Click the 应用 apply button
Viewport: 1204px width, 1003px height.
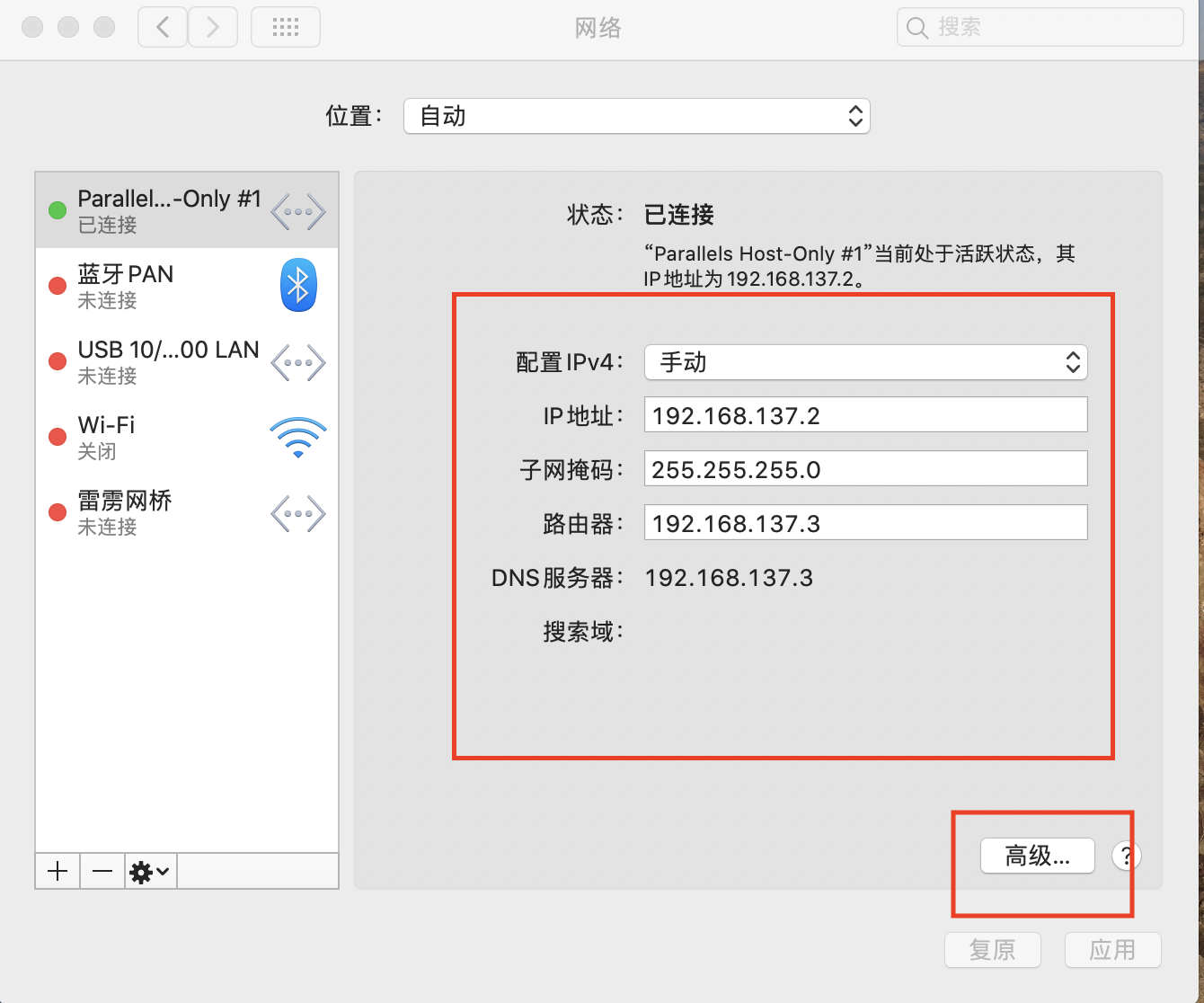tap(1112, 950)
